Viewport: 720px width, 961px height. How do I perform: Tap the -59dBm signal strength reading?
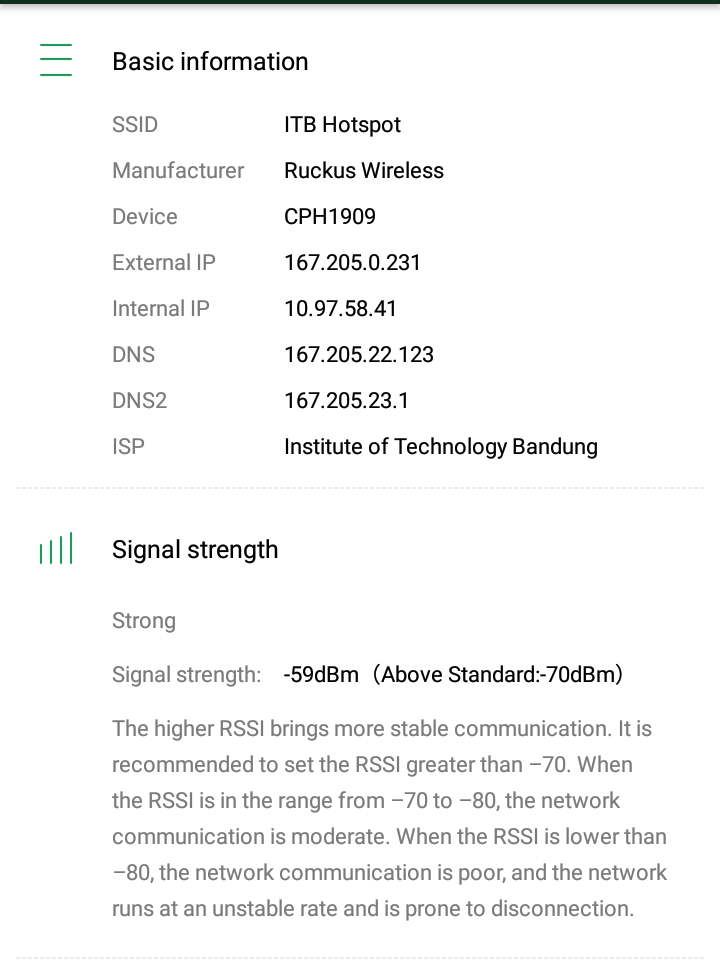pyautogui.click(x=321, y=675)
